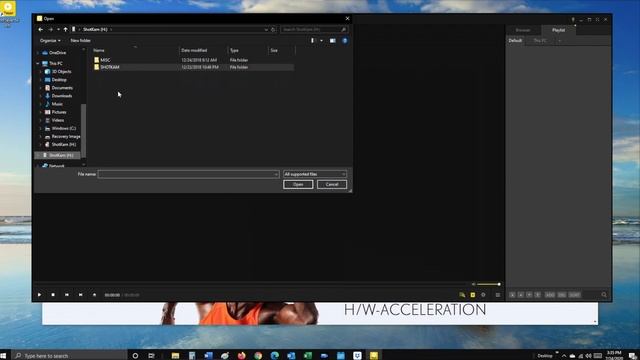Click the Cortana circle icon
The height and width of the screenshot is (360, 640).
pyautogui.click(x=135, y=356)
